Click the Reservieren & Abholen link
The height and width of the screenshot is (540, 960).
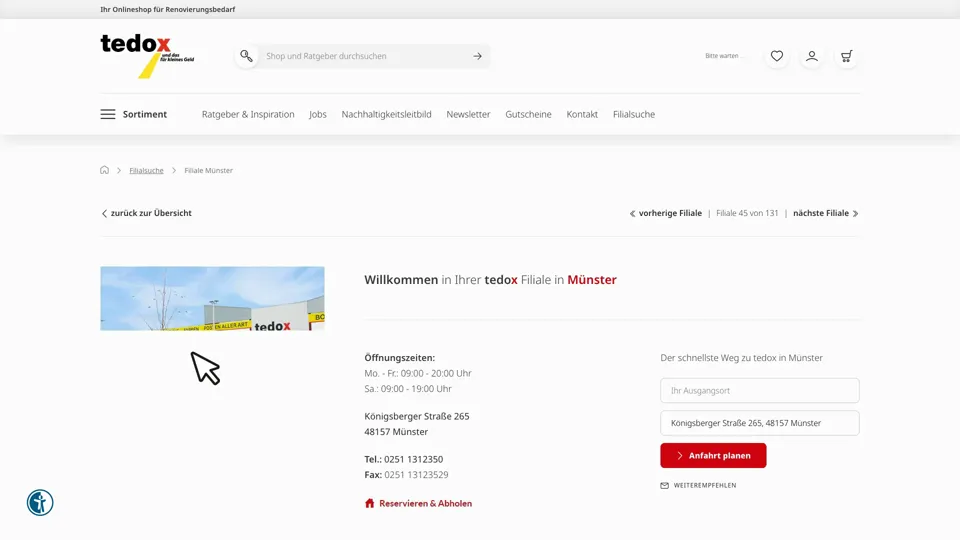426,503
